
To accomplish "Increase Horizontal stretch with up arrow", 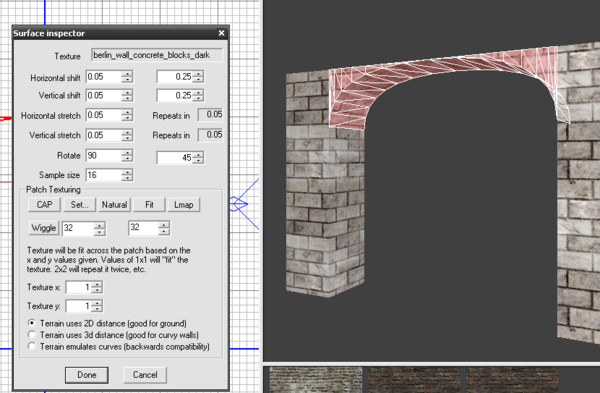I will click(x=127, y=112).
